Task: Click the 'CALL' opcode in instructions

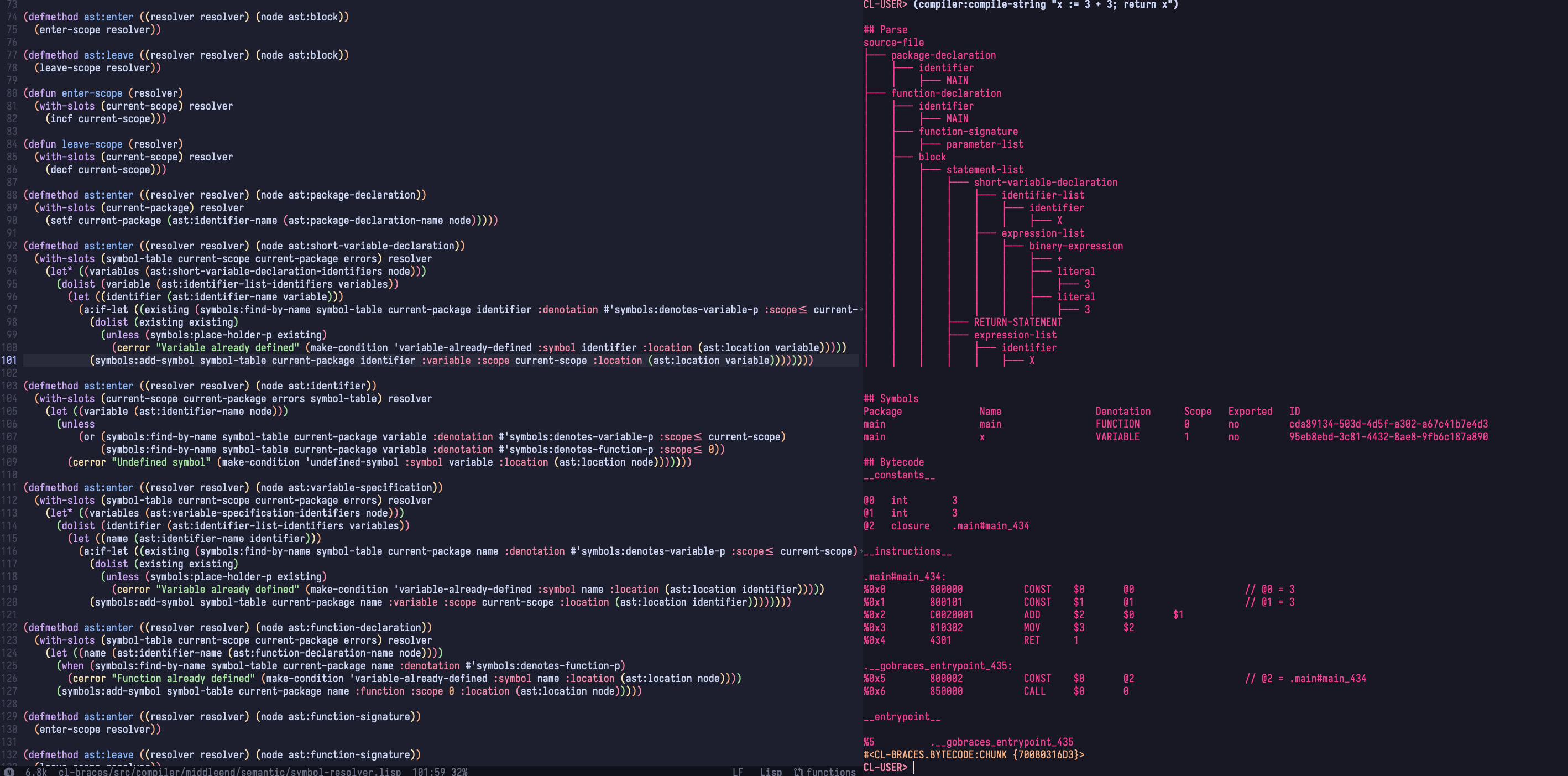Action: (x=1034, y=691)
